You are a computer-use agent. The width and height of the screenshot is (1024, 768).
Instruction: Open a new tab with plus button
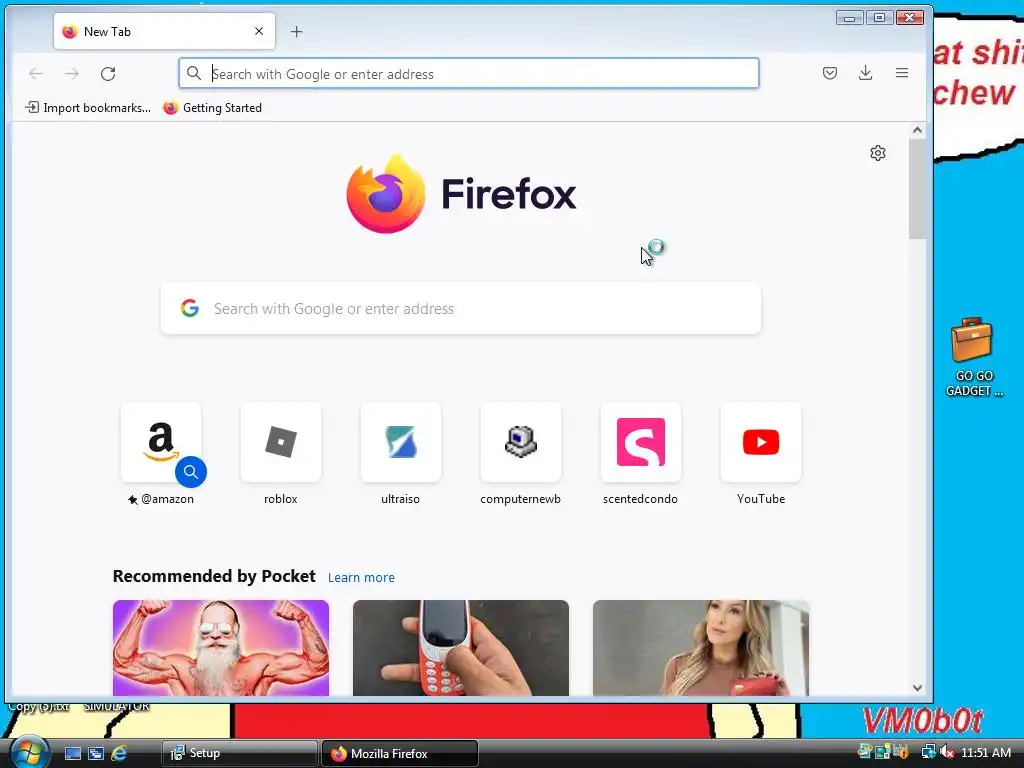[x=296, y=31]
